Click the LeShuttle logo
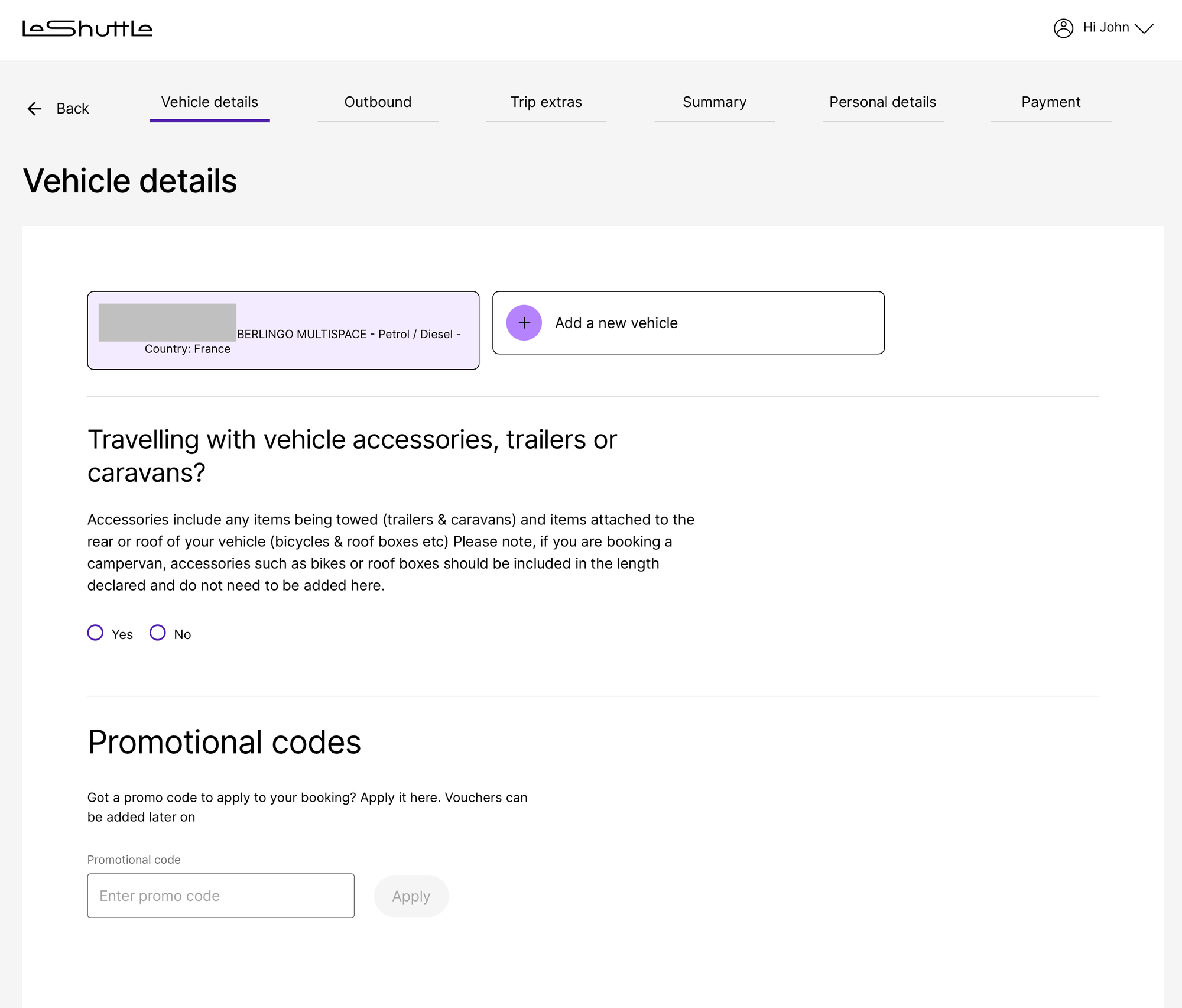1182x1008 pixels. 87,28
